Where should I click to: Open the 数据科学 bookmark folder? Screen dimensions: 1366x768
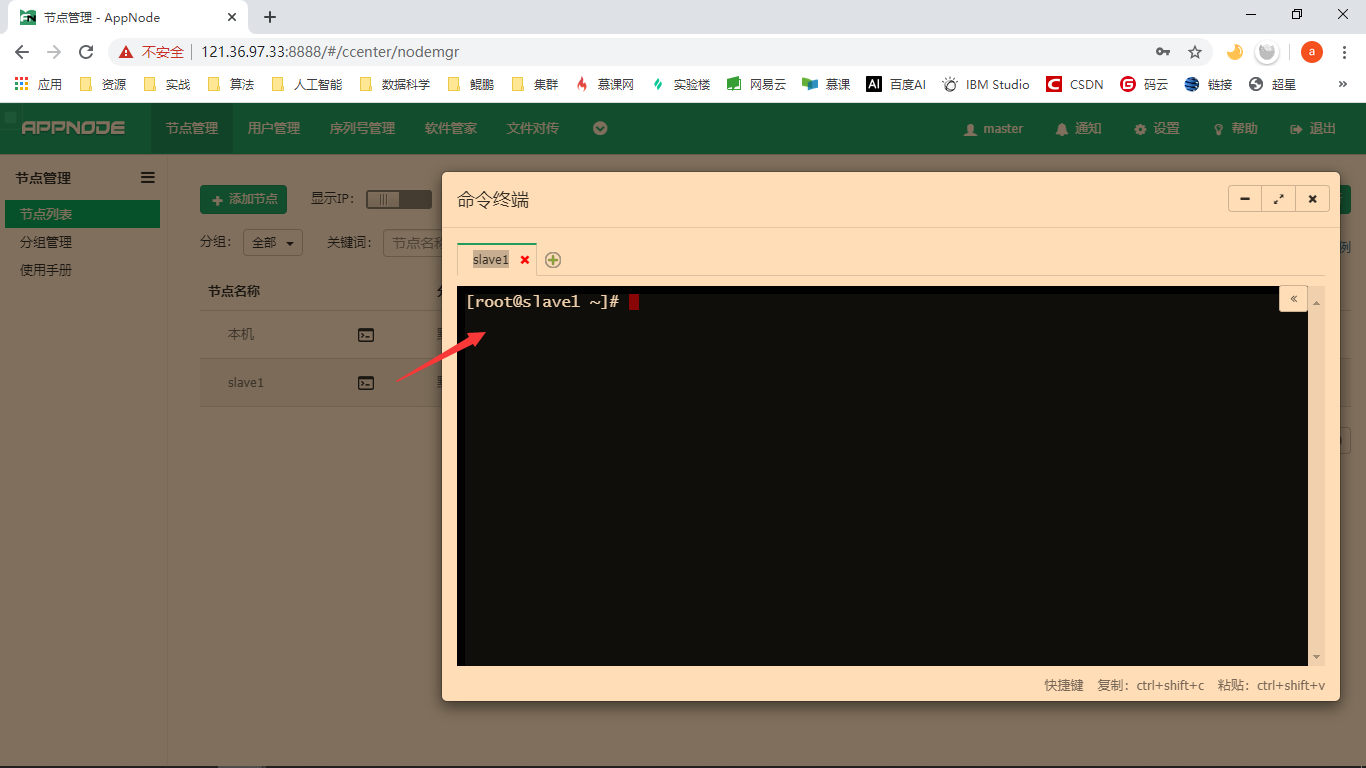[395, 84]
